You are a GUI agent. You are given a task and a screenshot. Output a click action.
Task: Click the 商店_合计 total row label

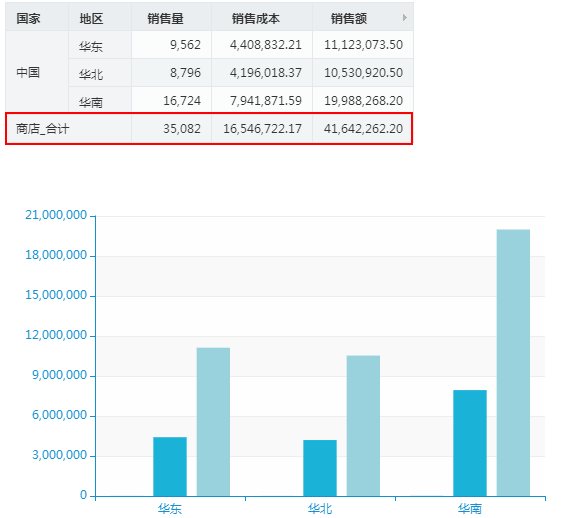(x=43, y=129)
